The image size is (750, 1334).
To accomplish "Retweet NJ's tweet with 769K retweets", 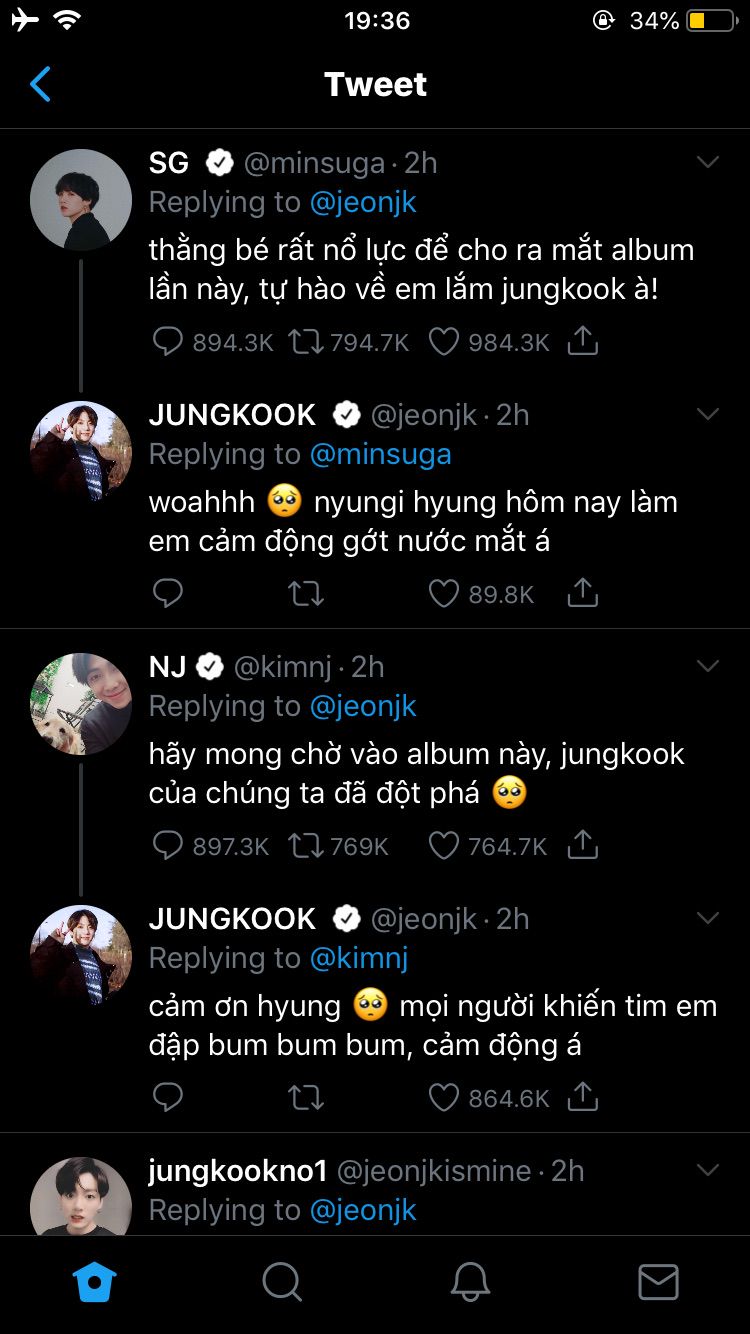I will click(x=305, y=846).
